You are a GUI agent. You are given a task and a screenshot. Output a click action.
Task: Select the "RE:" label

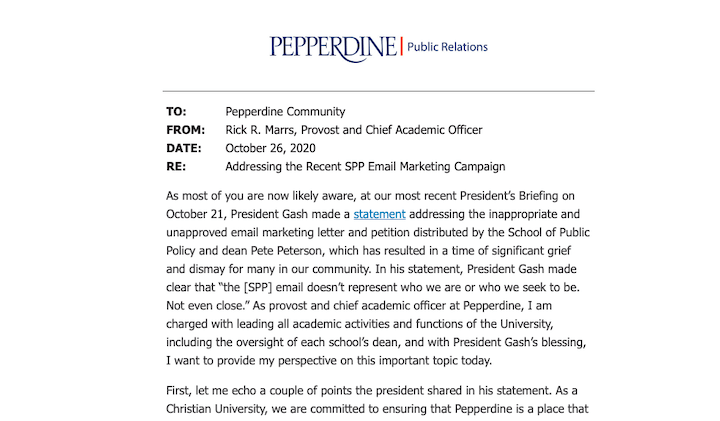tap(176, 167)
